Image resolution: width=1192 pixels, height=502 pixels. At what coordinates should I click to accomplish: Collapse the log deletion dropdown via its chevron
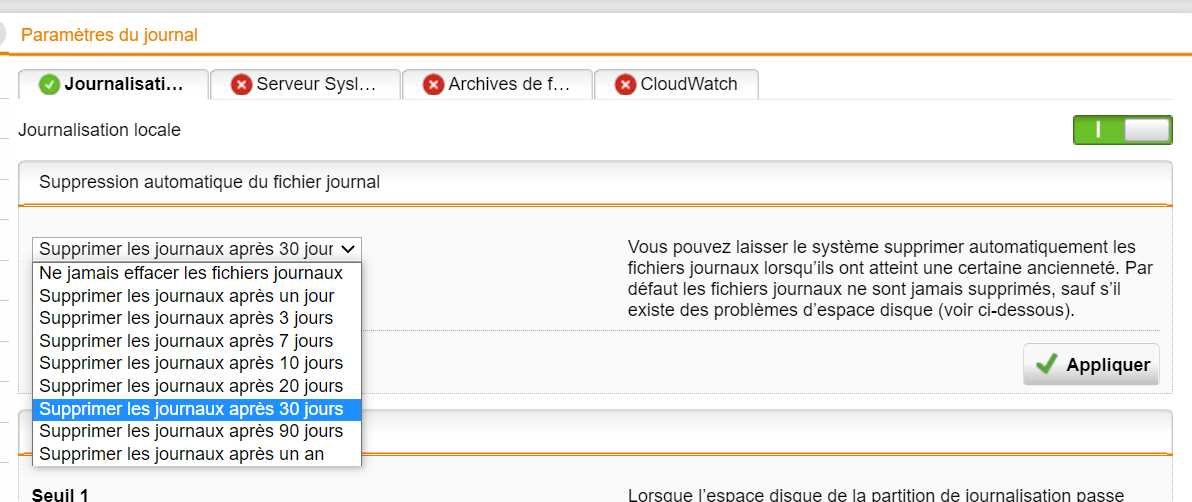(x=348, y=249)
